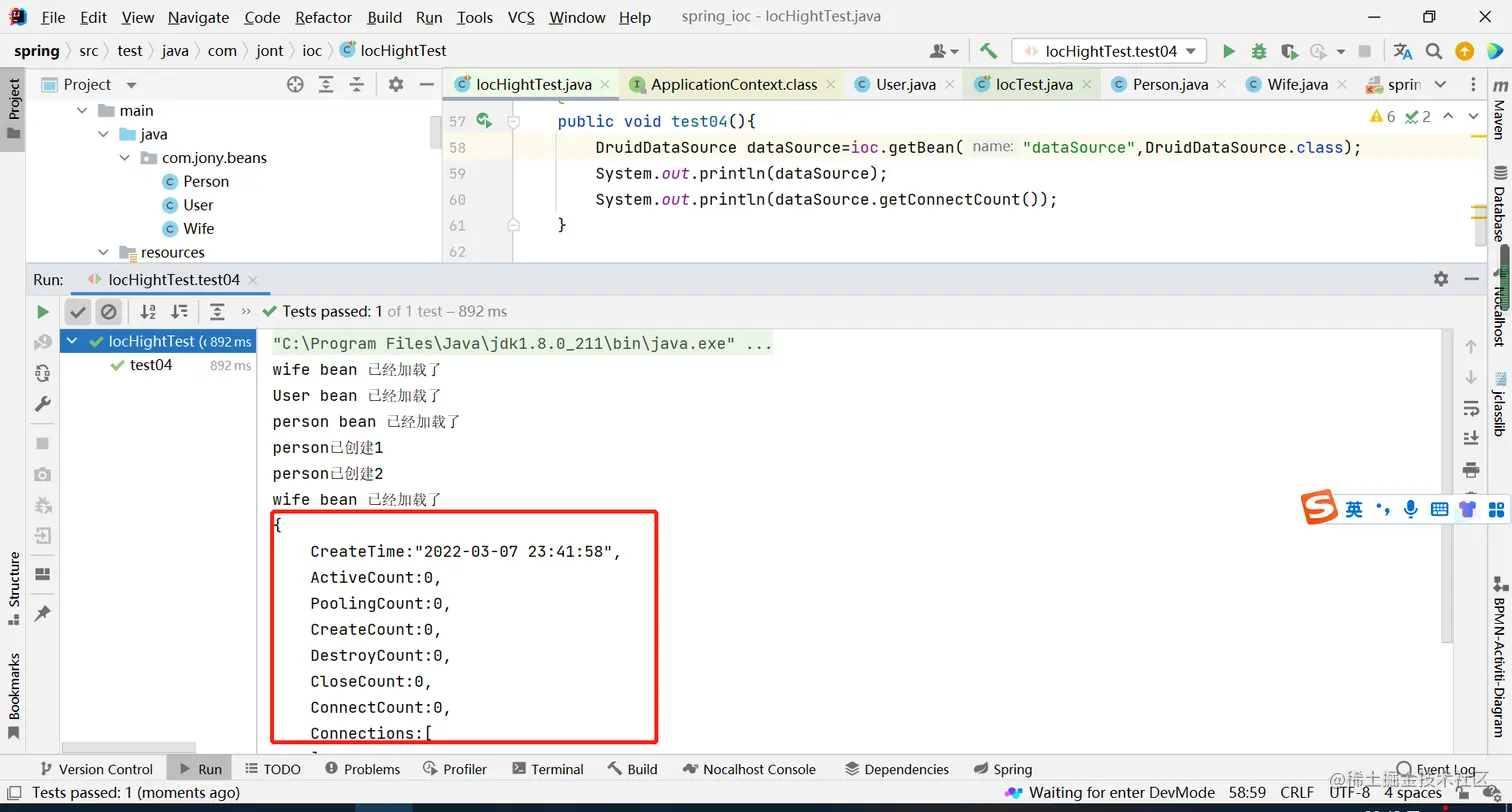Open the Version Control tool window

(x=95, y=769)
